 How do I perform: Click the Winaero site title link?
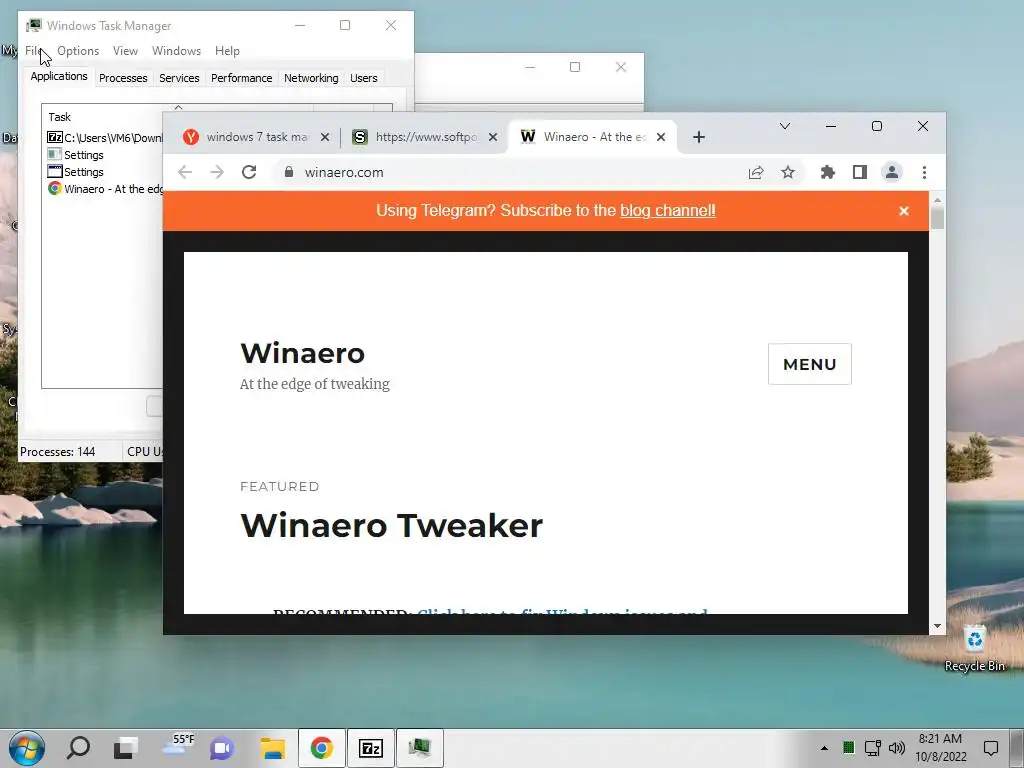tap(302, 353)
